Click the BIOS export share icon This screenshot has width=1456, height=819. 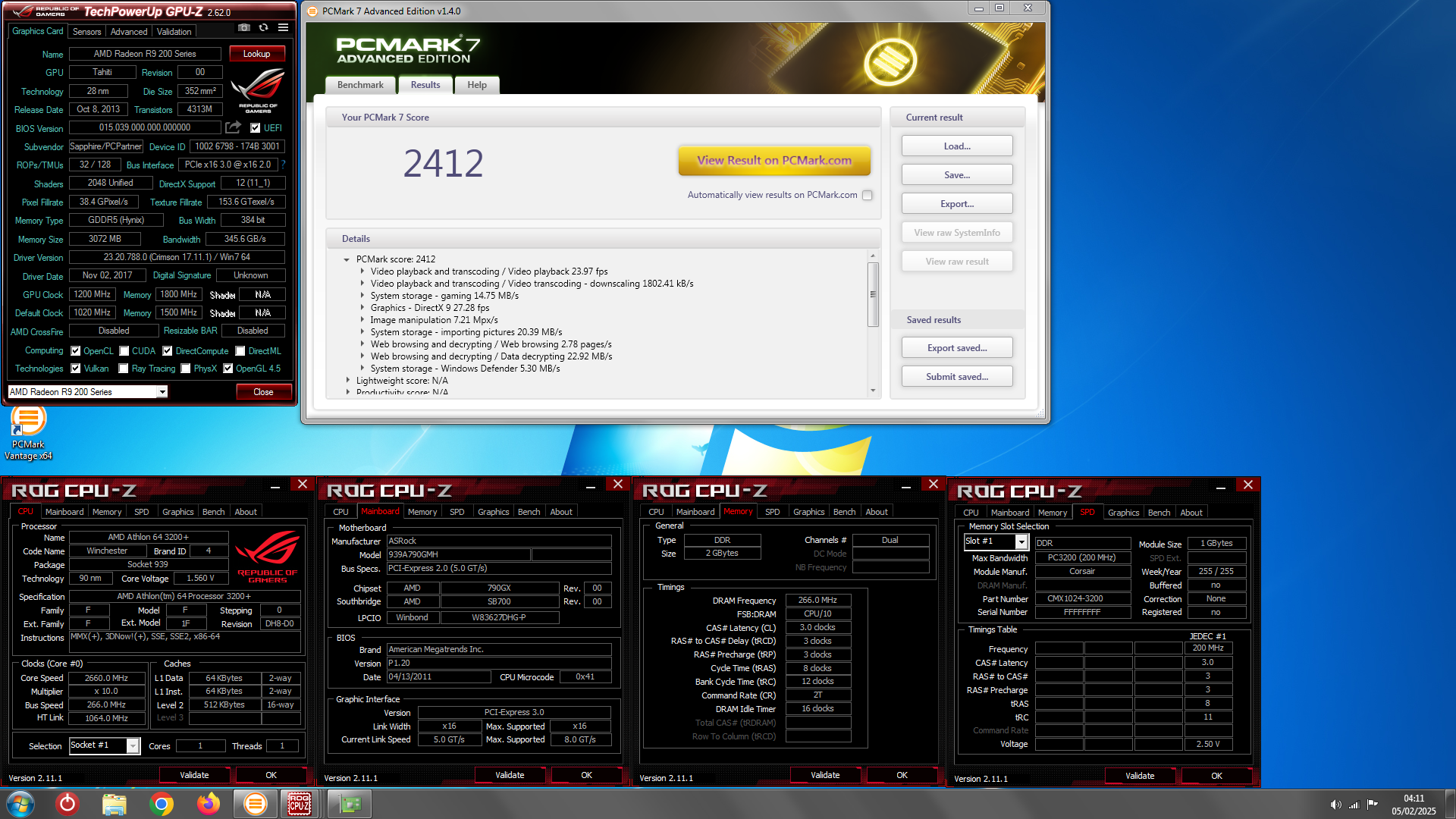(234, 127)
